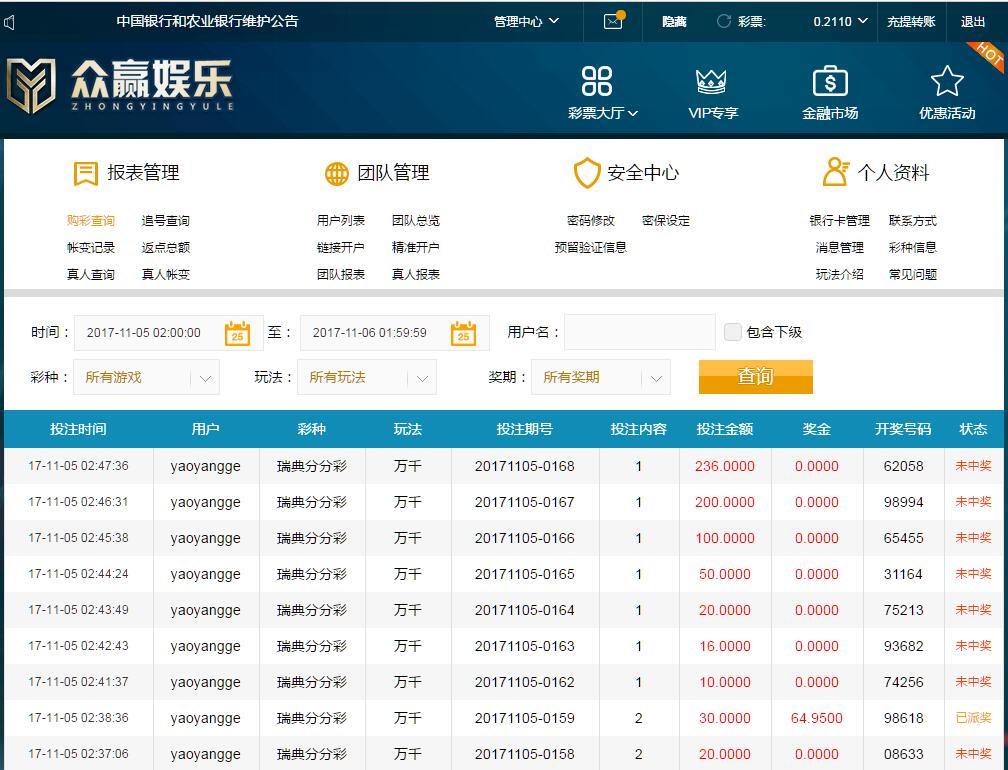Open the start time calendar picker
This screenshot has width=1008, height=770.
point(237,333)
